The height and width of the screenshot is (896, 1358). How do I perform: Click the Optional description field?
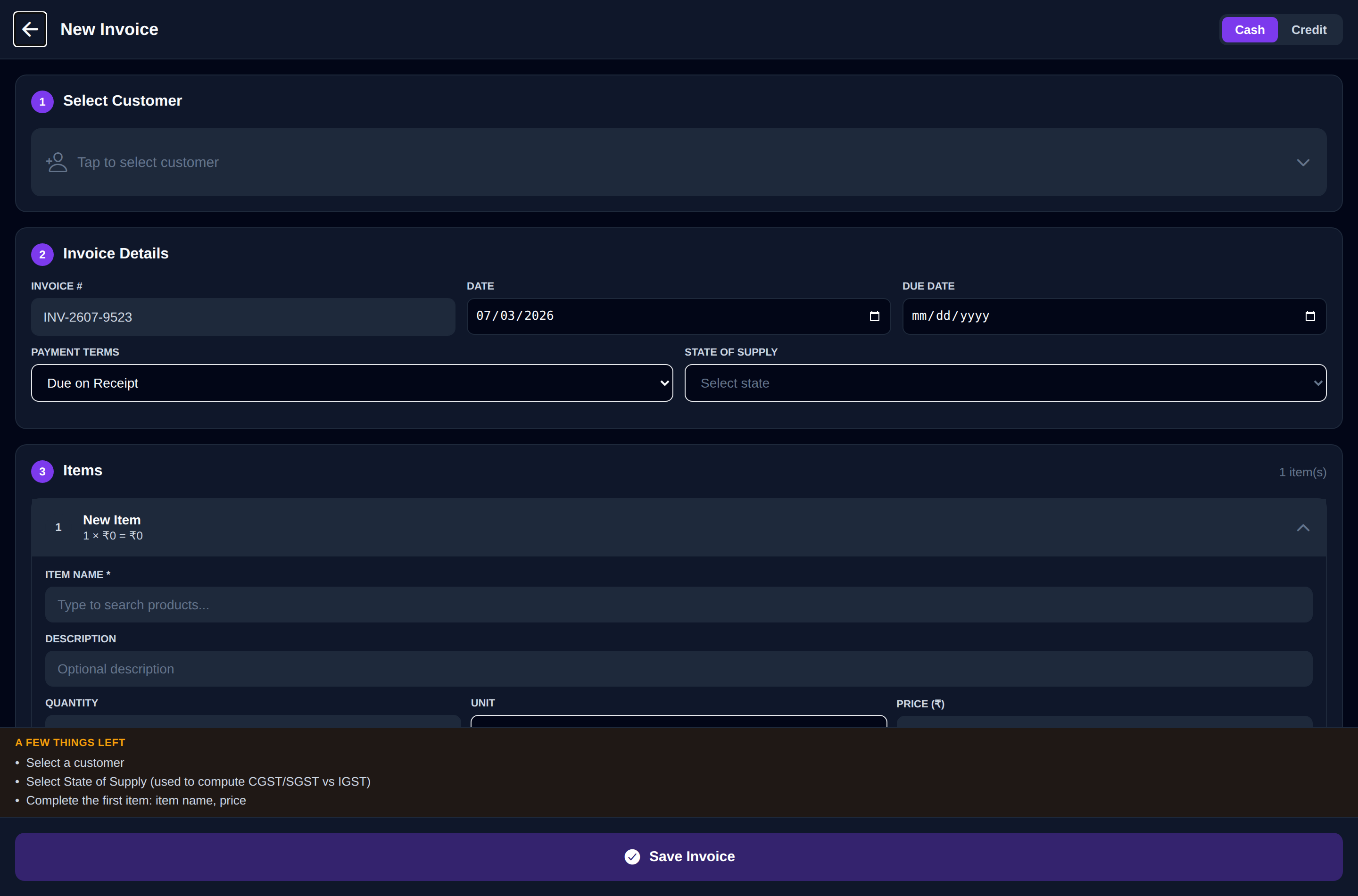[x=679, y=669]
